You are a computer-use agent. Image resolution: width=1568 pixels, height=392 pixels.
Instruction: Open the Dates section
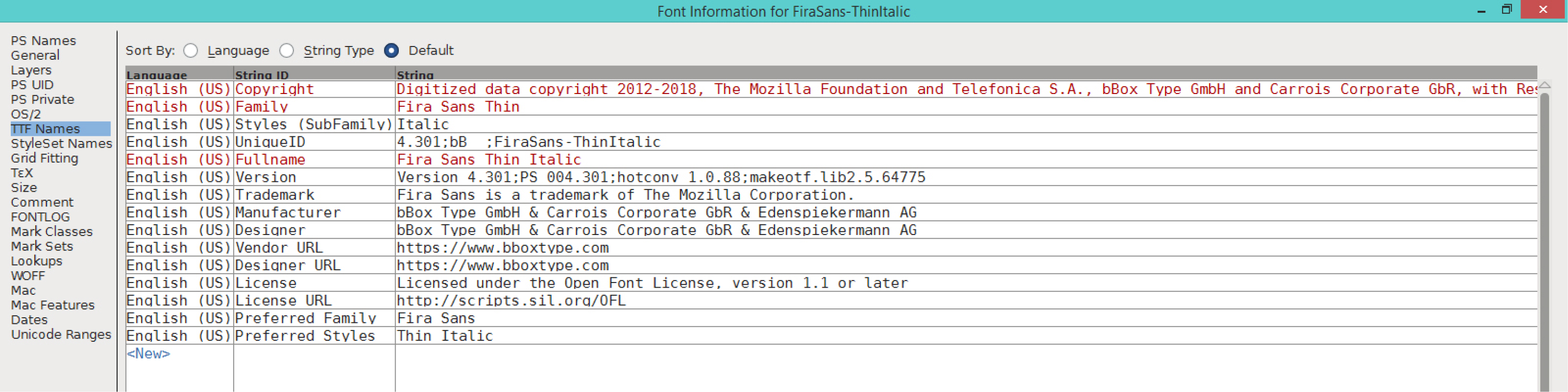click(29, 320)
